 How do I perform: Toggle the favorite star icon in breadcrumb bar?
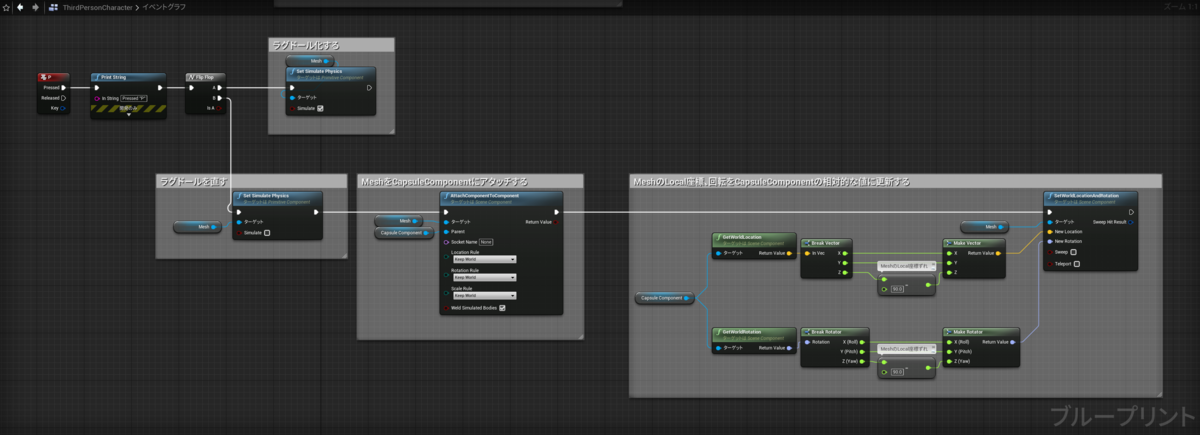click(x=8, y=7)
